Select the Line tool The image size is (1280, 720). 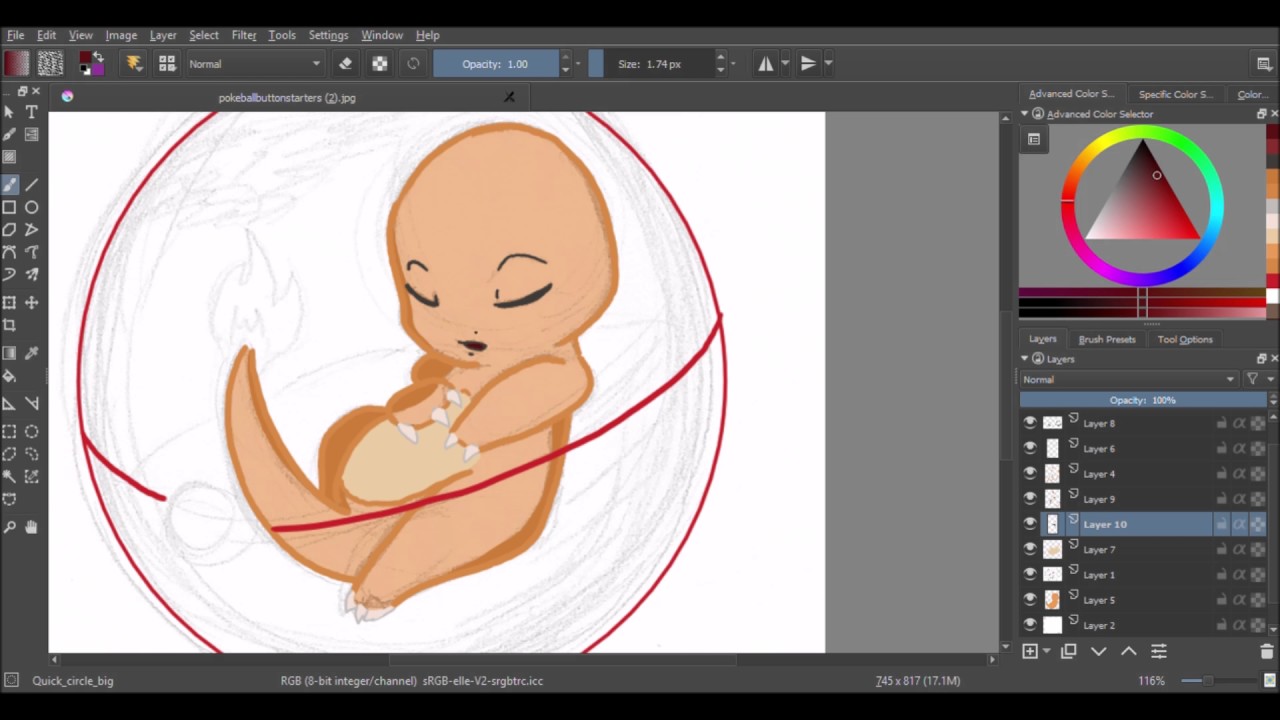click(32, 184)
